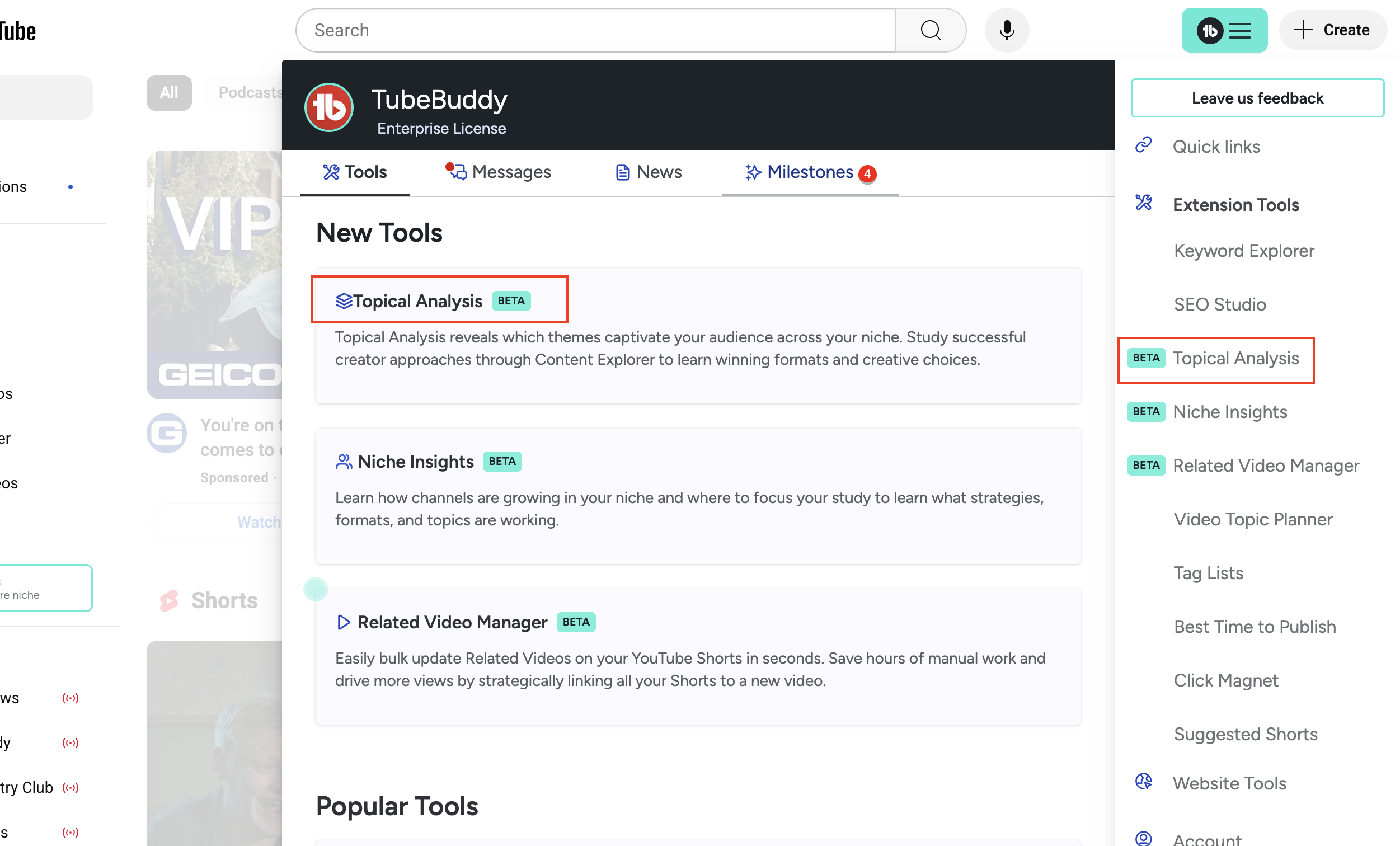Click the Create button
The width and height of the screenshot is (1400, 846).
tap(1332, 30)
